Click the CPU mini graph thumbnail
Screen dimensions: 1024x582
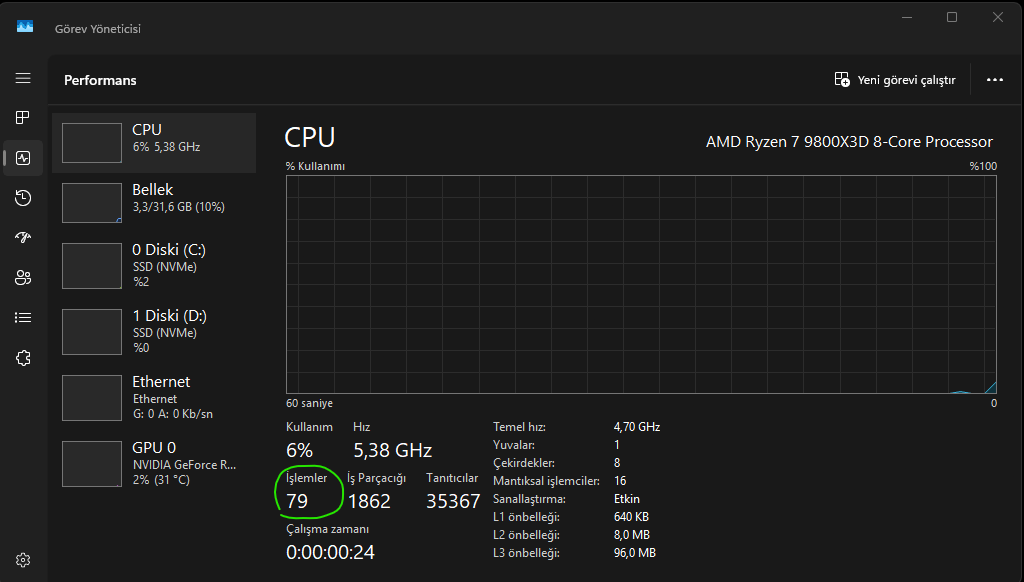coord(91,142)
